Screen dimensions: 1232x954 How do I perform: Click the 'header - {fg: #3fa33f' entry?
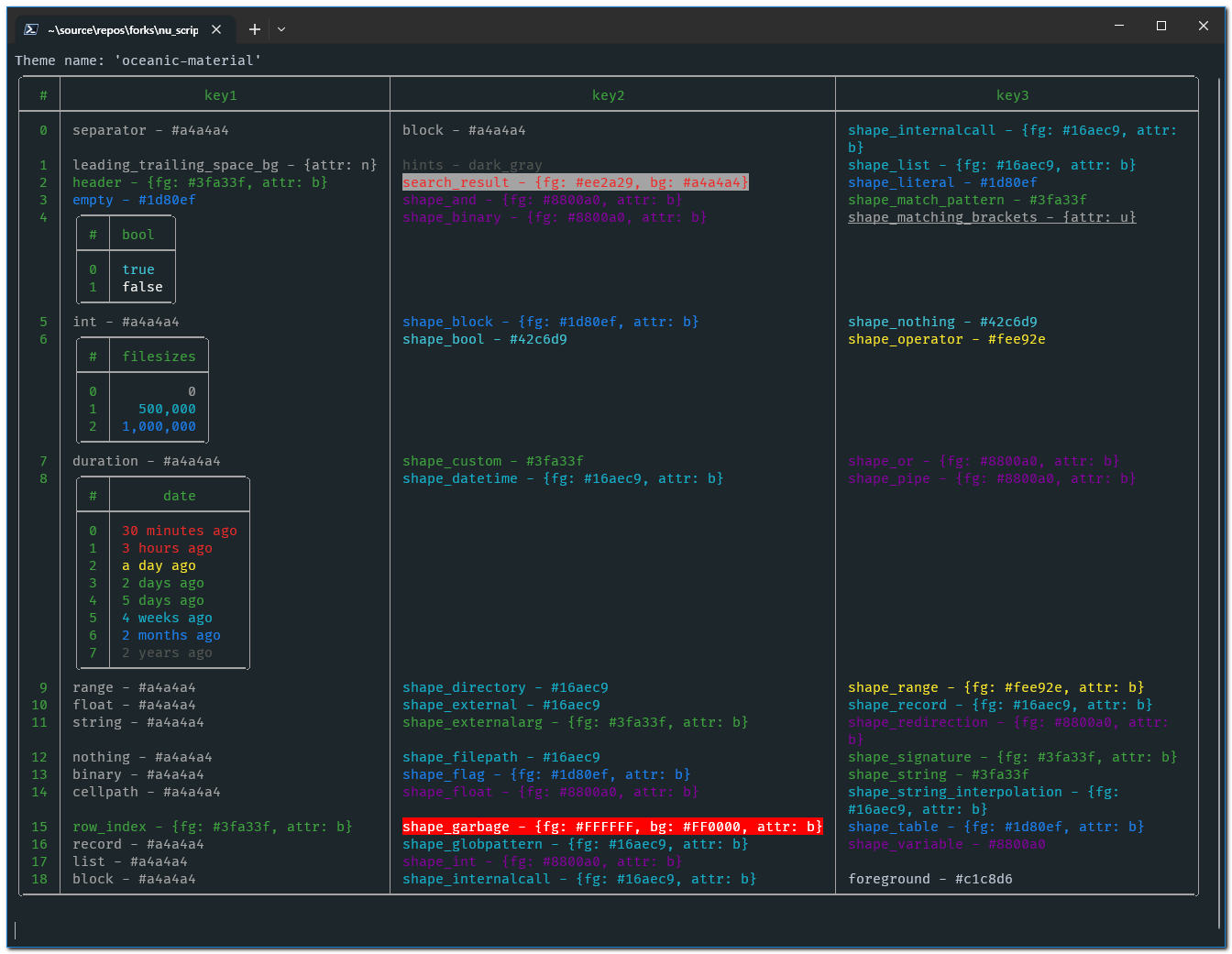point(201,182)
